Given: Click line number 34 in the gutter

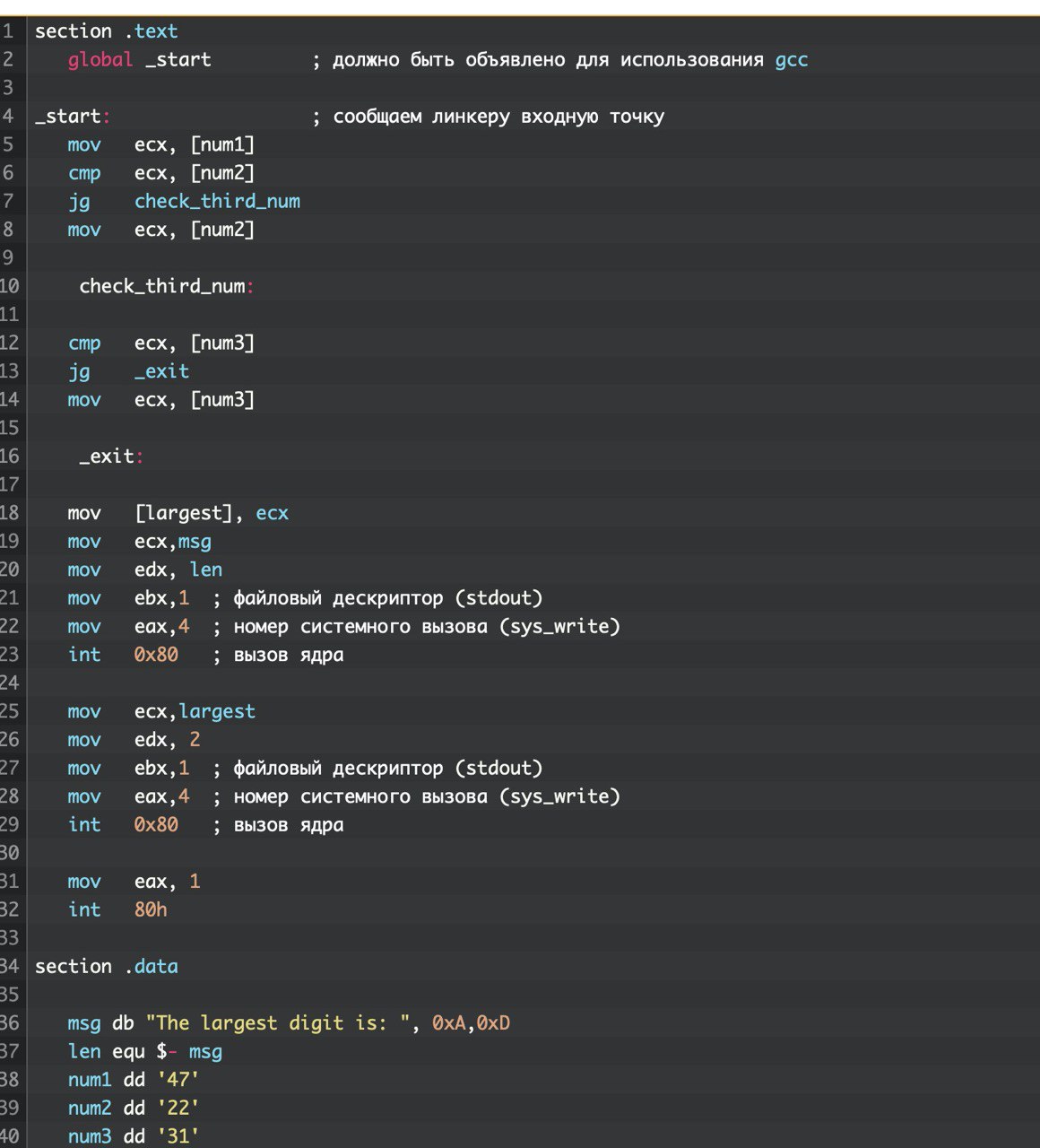Looking at the screenshot, I should tap(9, 967).
